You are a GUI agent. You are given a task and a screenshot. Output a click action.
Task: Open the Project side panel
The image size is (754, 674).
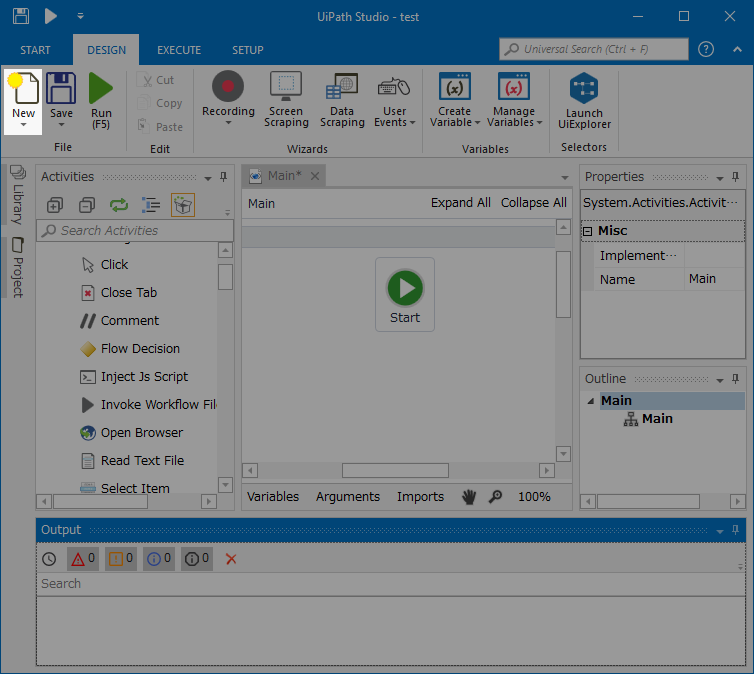pos(18,267)
